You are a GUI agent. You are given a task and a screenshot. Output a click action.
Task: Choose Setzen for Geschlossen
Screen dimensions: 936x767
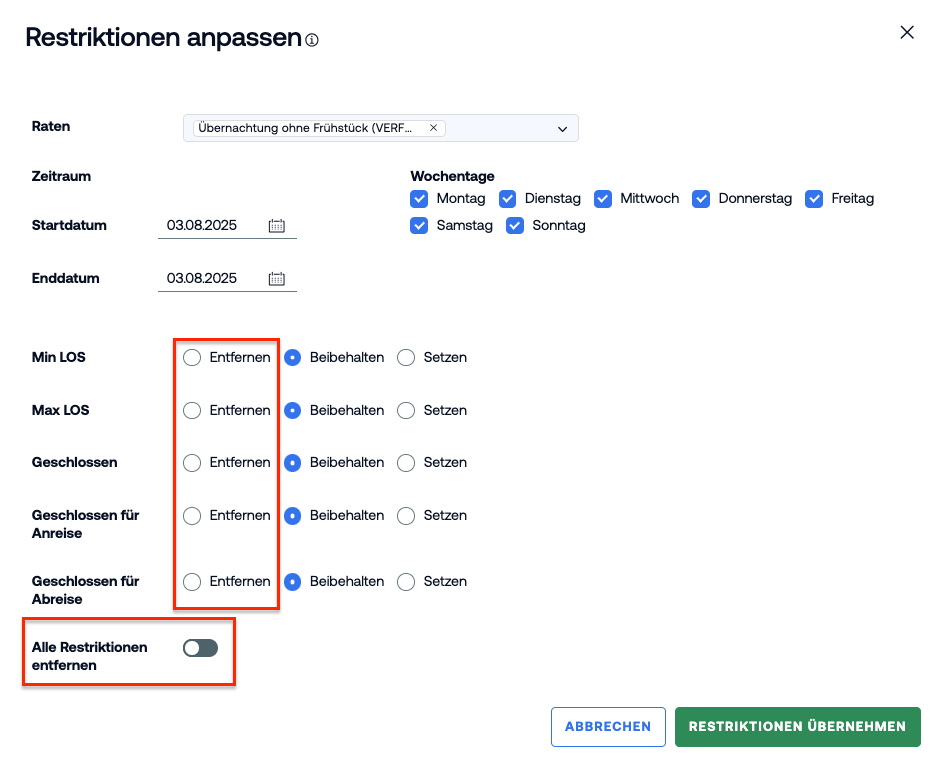click(406, 463)
